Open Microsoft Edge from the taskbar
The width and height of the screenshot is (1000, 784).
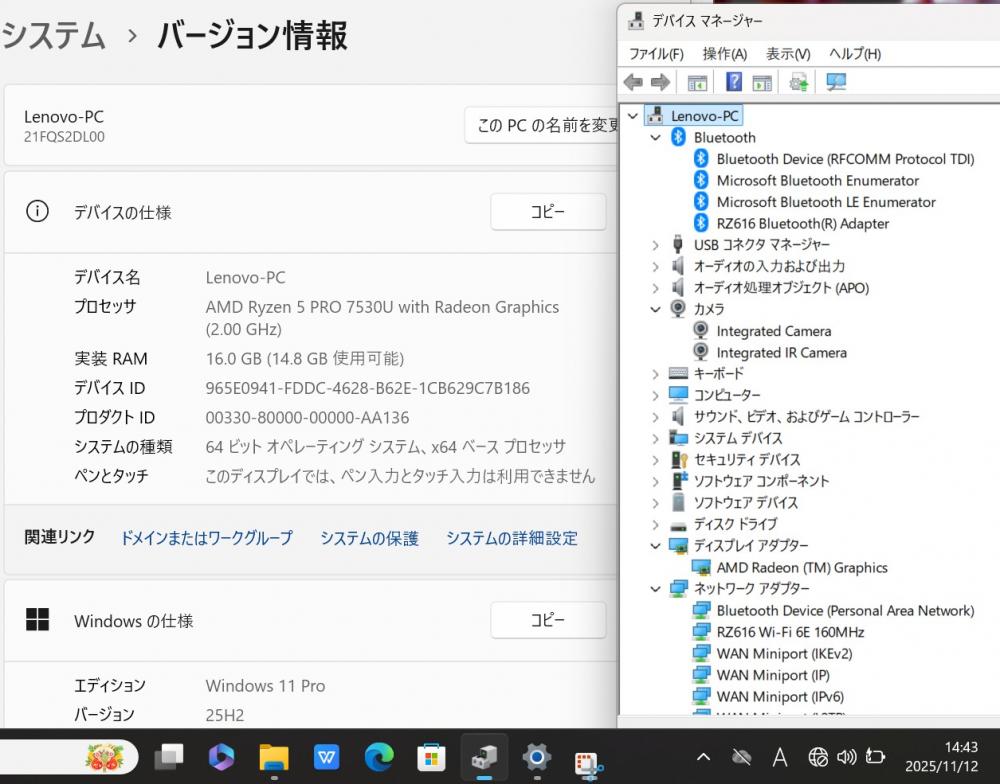tap(379, 757)
